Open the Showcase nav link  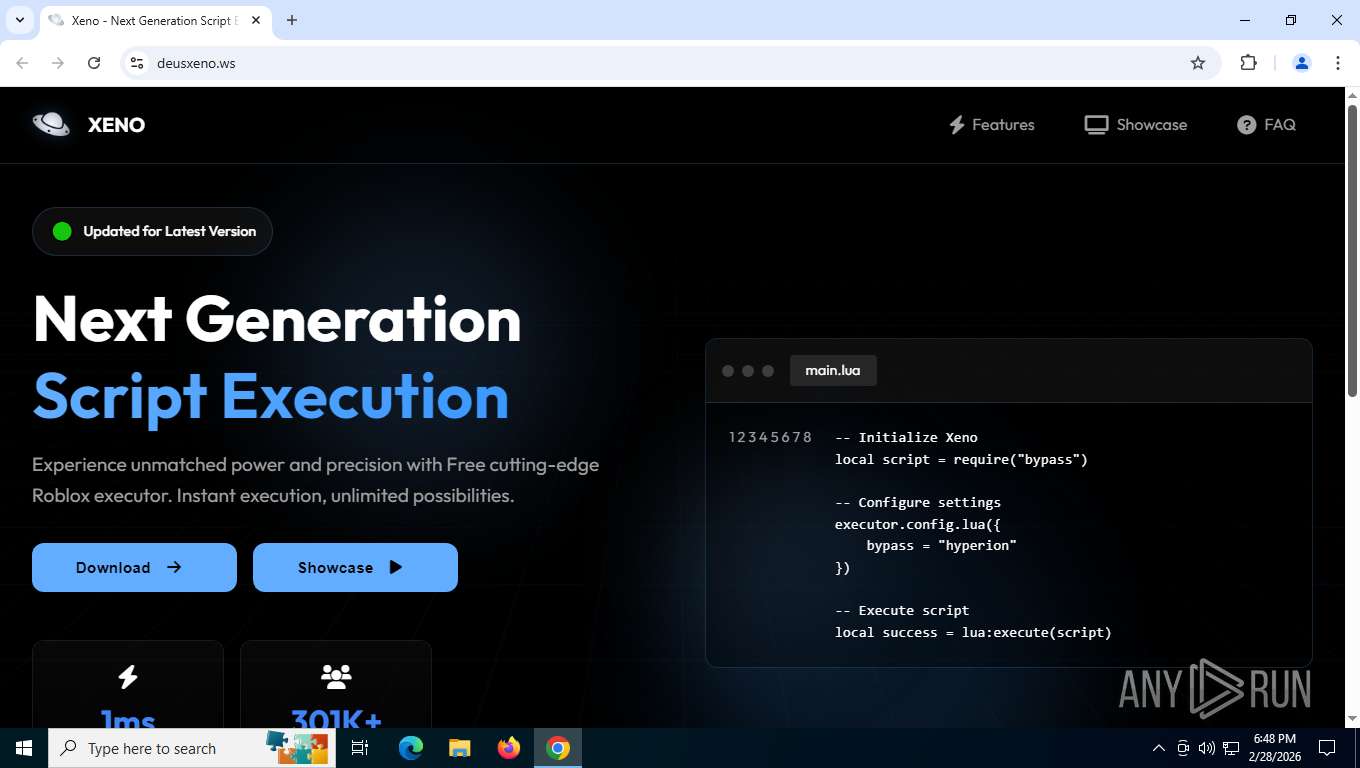(1136, 125)
